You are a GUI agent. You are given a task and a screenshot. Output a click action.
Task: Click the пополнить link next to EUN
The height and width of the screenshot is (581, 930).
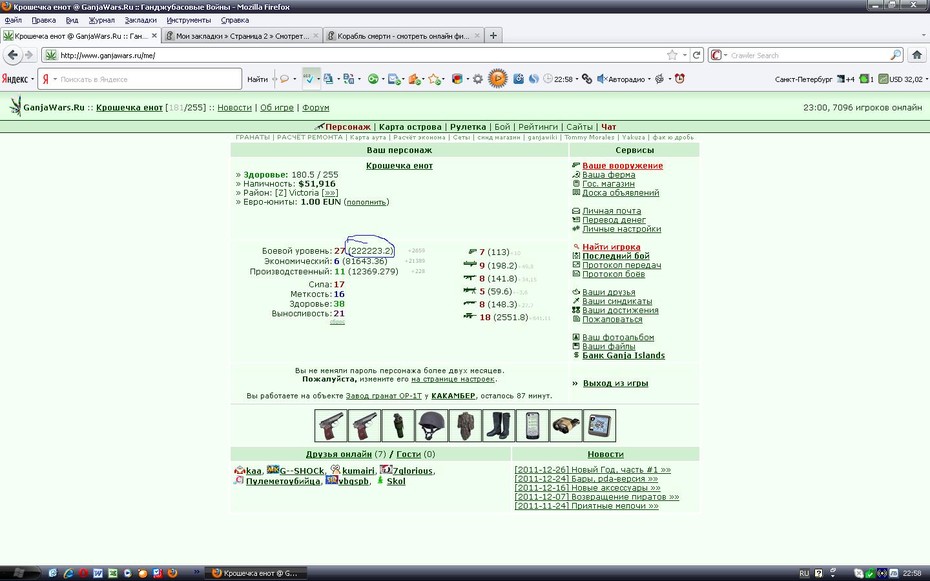click(366, 202)
